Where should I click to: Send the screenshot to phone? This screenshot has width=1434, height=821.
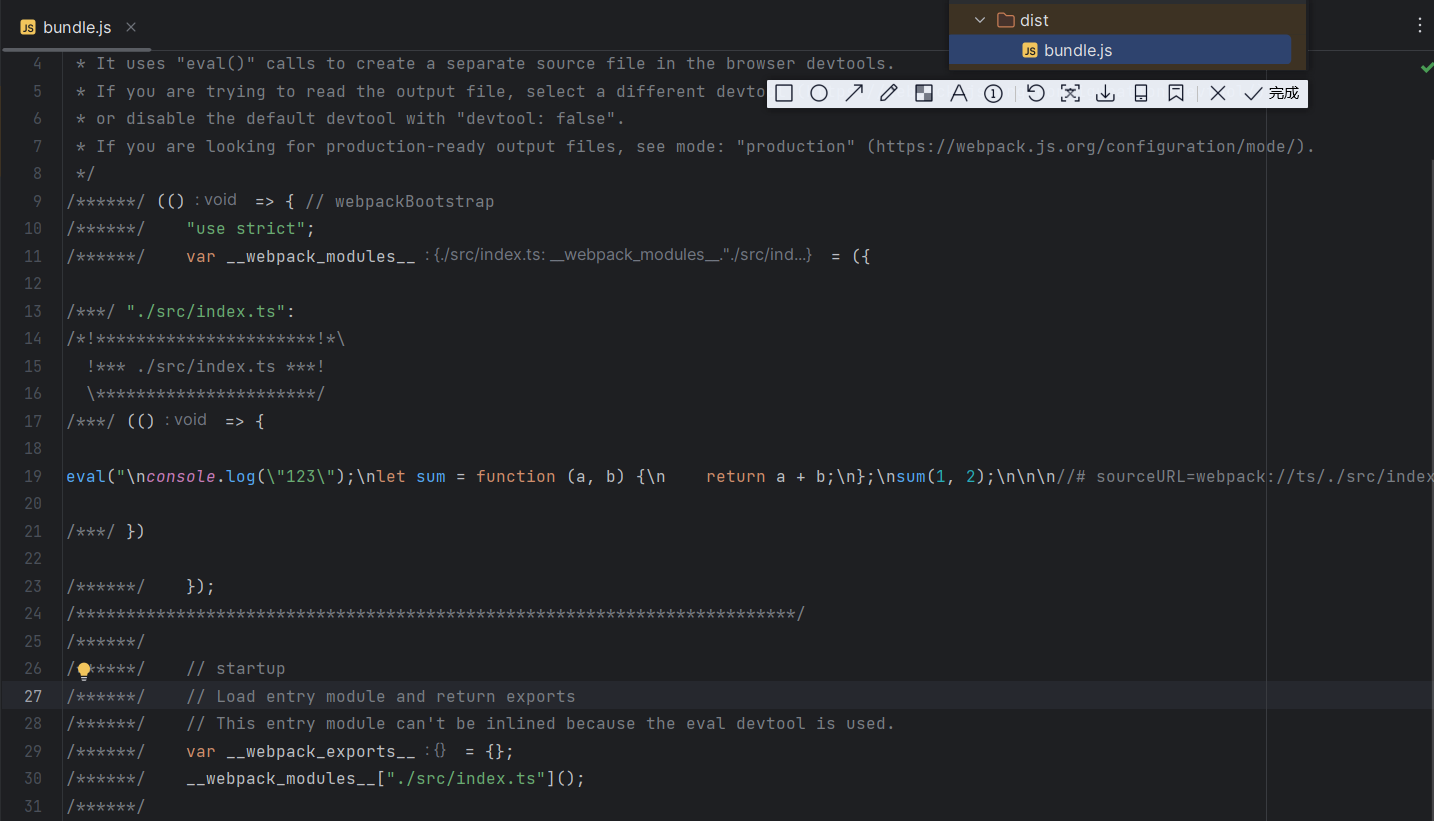coord(1141,93)
